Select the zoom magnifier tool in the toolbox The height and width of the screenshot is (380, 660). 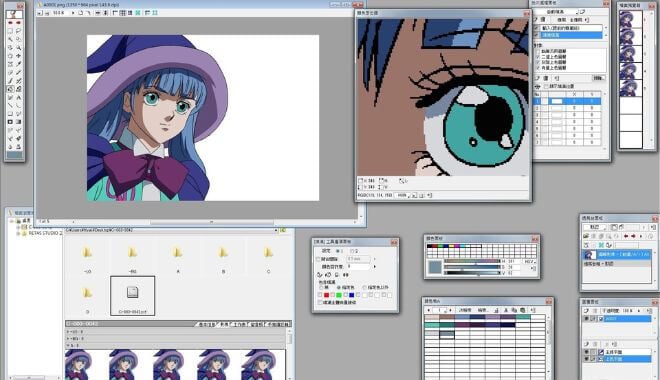coord(18,47)
